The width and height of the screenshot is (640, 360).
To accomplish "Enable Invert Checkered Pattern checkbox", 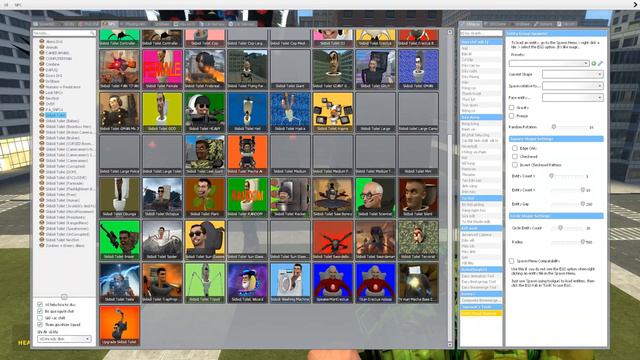I will click(515, 165).
